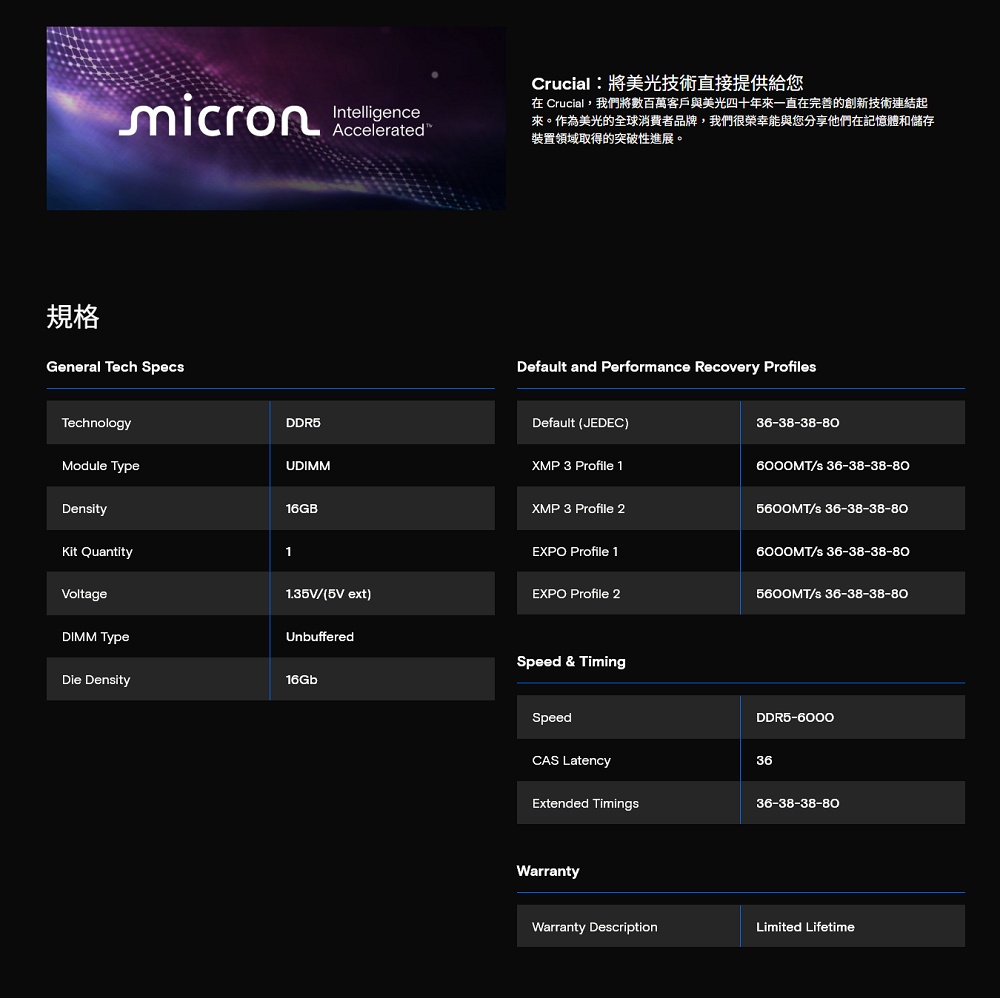The image size is (1000, 998).
Task: Click the DDR5-6000 speed value
Action: pyautogui.click(x=793, y=717)
